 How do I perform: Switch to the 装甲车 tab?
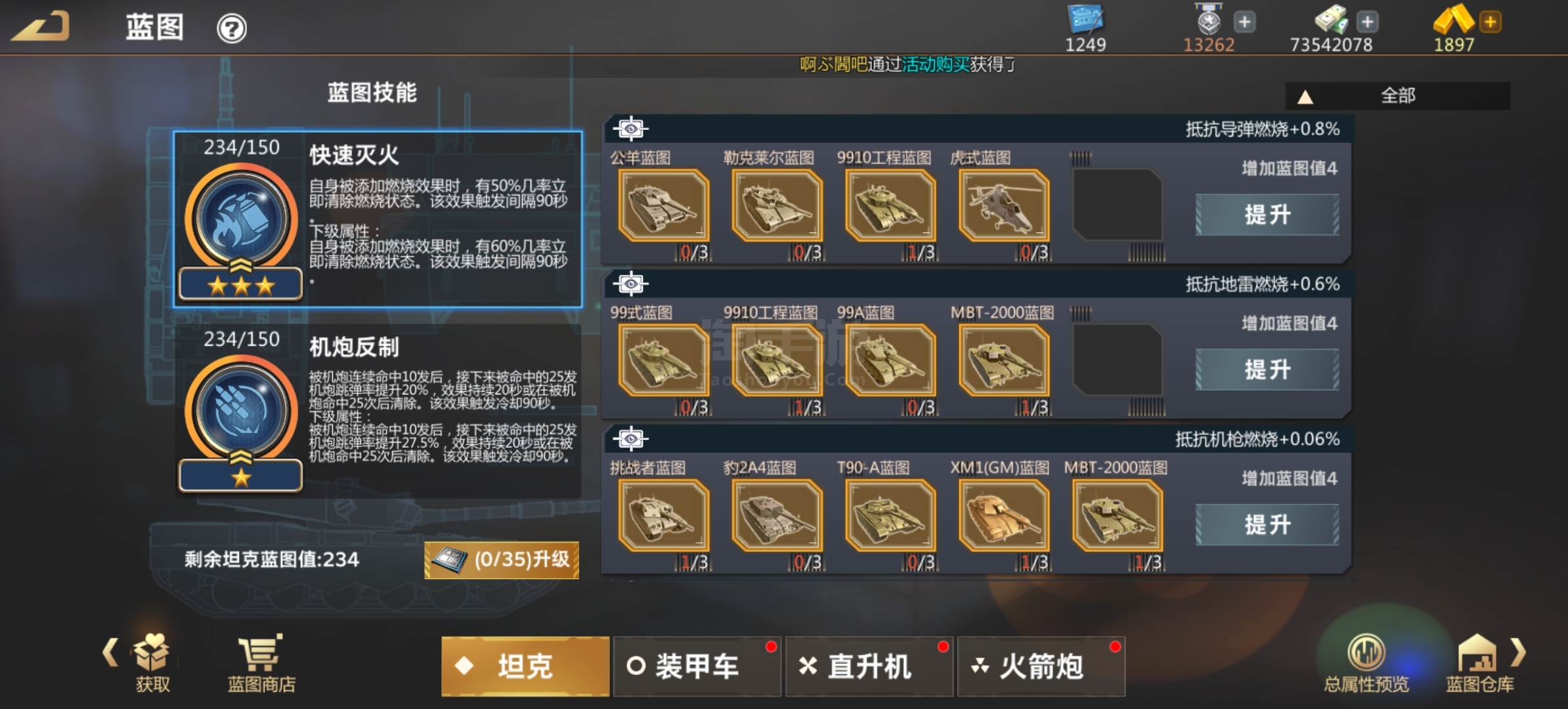pyautogui.click(x=697, y=666)
